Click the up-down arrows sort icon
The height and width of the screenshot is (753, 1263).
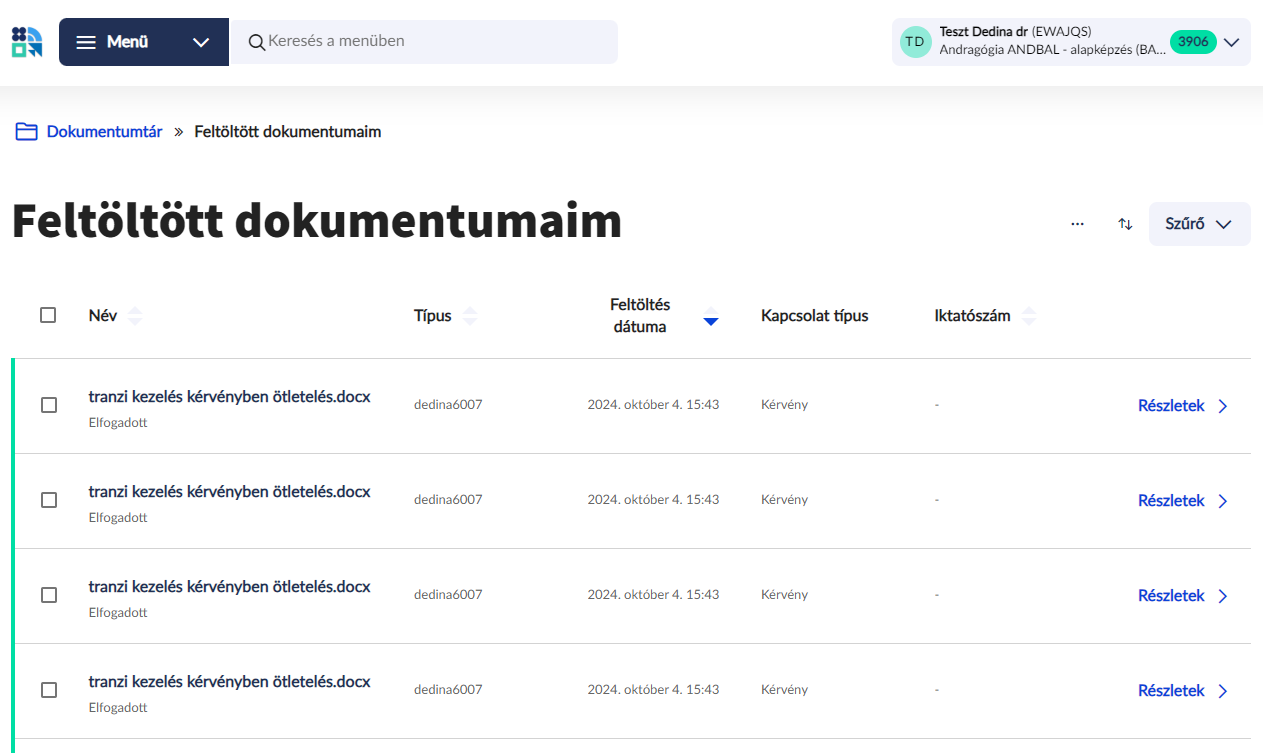pos(1125,224)
